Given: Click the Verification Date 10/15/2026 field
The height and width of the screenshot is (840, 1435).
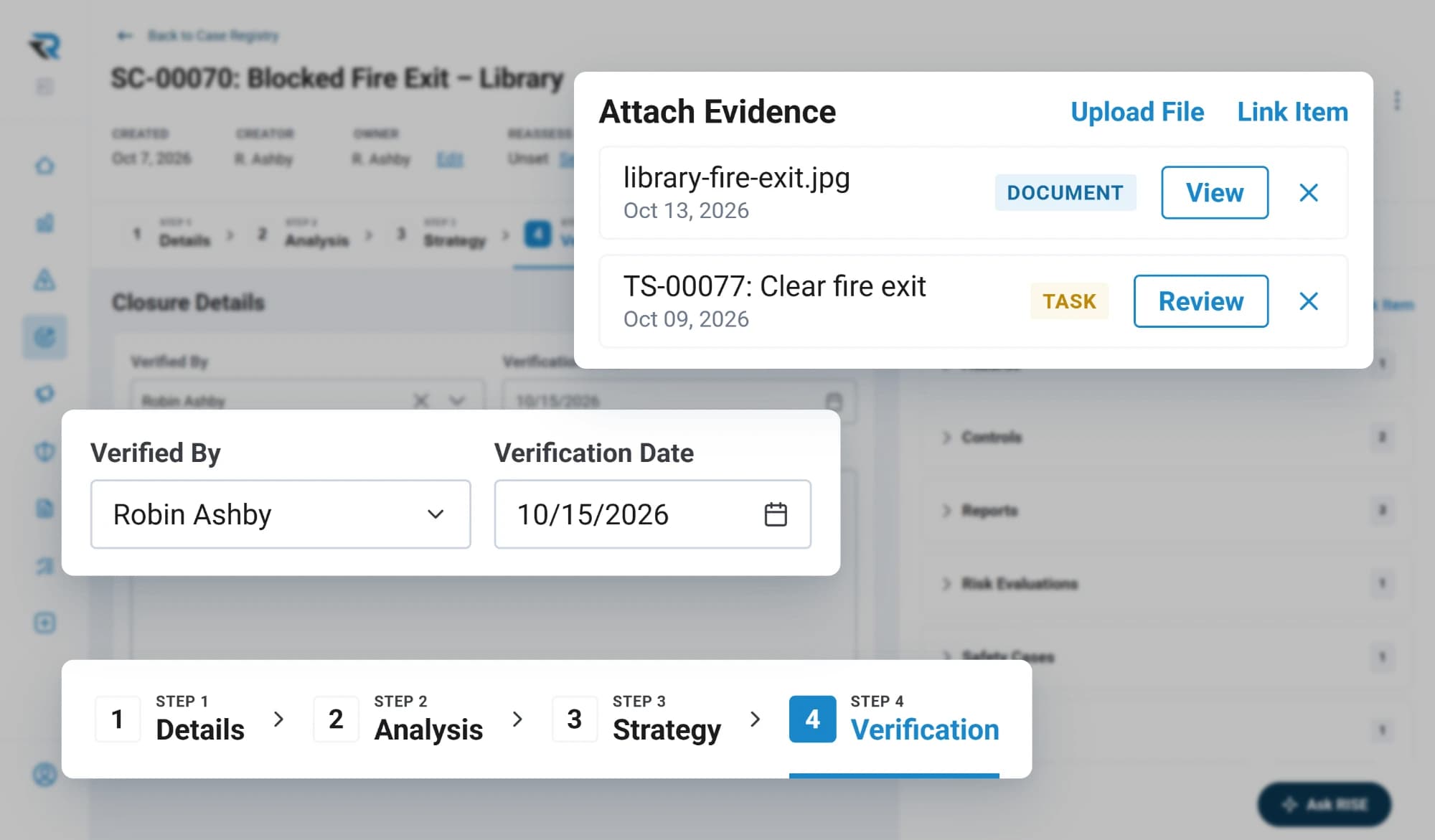Looking at the screenshot, I should (652, 514).
